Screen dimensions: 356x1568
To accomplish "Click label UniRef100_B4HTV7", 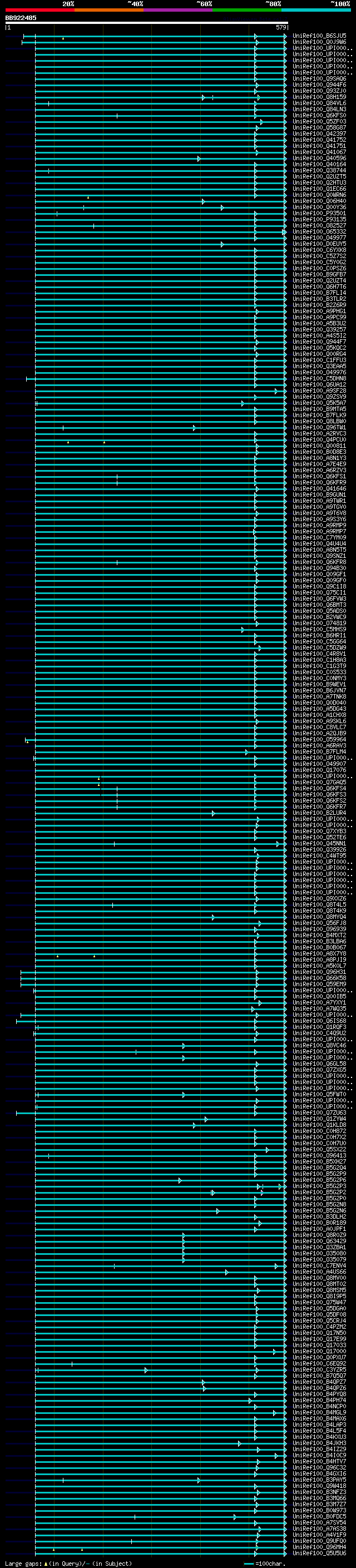I will point(319,1461).
